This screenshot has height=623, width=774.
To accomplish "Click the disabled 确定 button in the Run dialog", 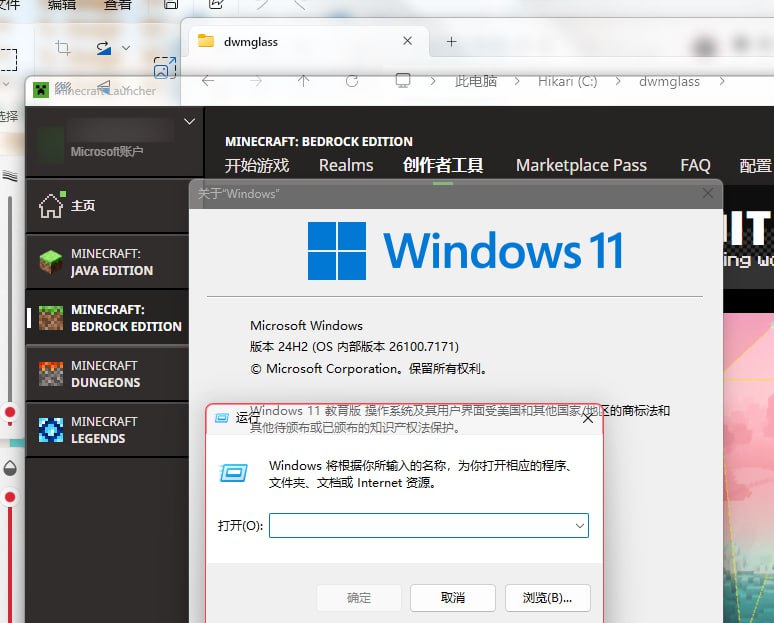I will pyautogui.click(x=359, y=598).
